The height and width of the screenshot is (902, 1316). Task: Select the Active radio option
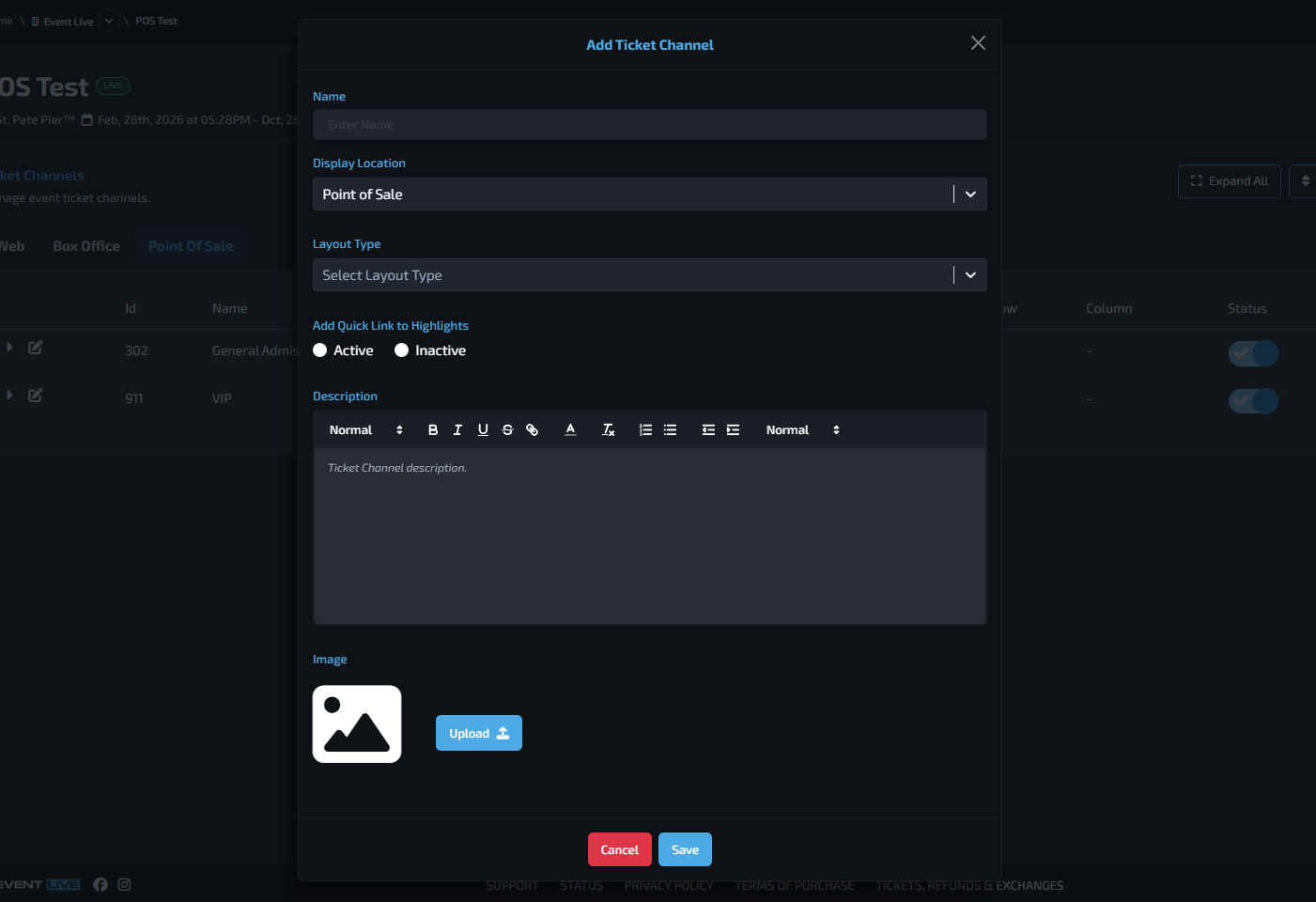320,350
